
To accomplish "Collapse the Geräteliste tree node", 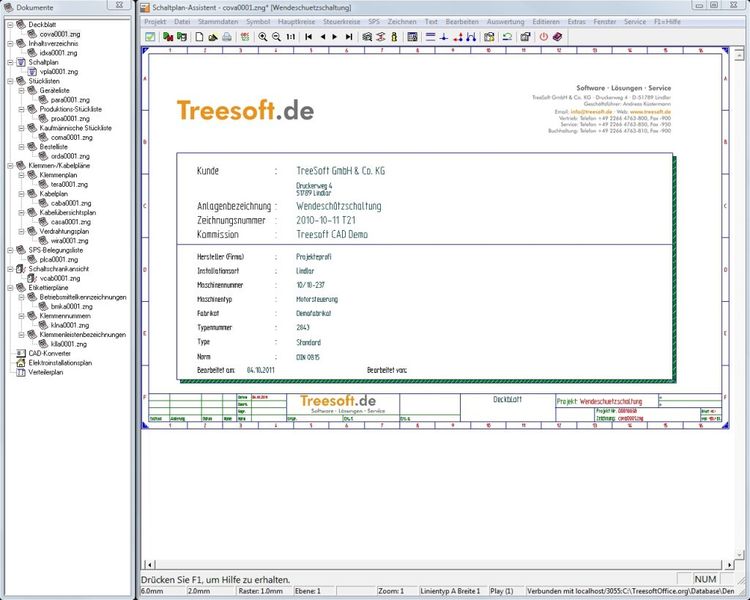I will coord(22,90).
